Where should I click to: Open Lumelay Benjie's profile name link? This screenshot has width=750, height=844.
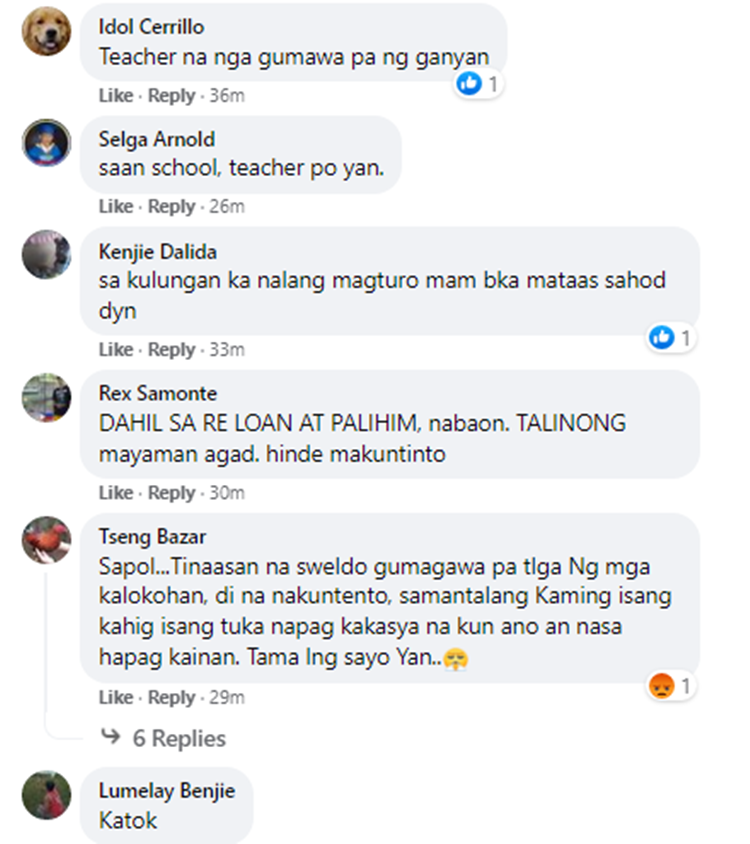point(167,791)
